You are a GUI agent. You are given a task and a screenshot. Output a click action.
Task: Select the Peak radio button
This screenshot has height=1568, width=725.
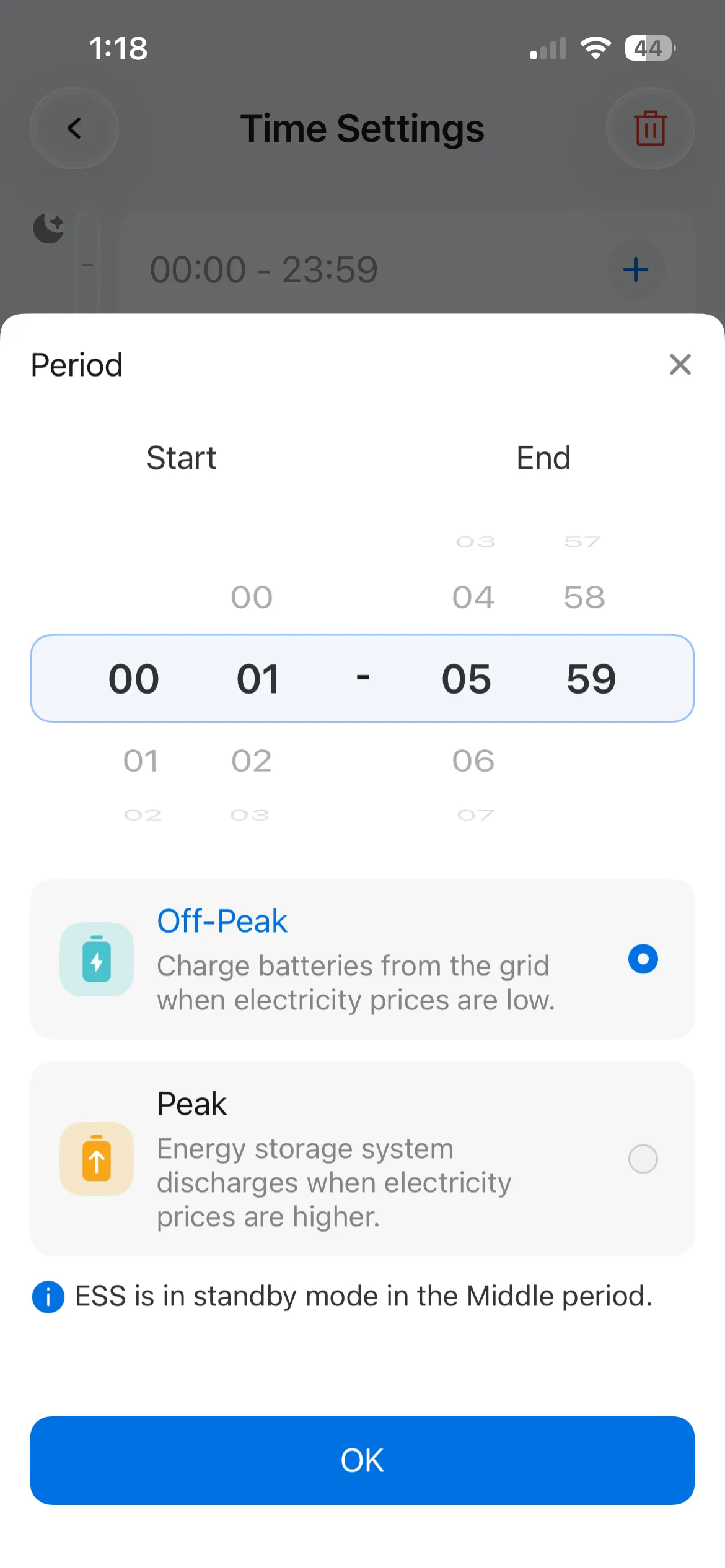point(643,1159)
